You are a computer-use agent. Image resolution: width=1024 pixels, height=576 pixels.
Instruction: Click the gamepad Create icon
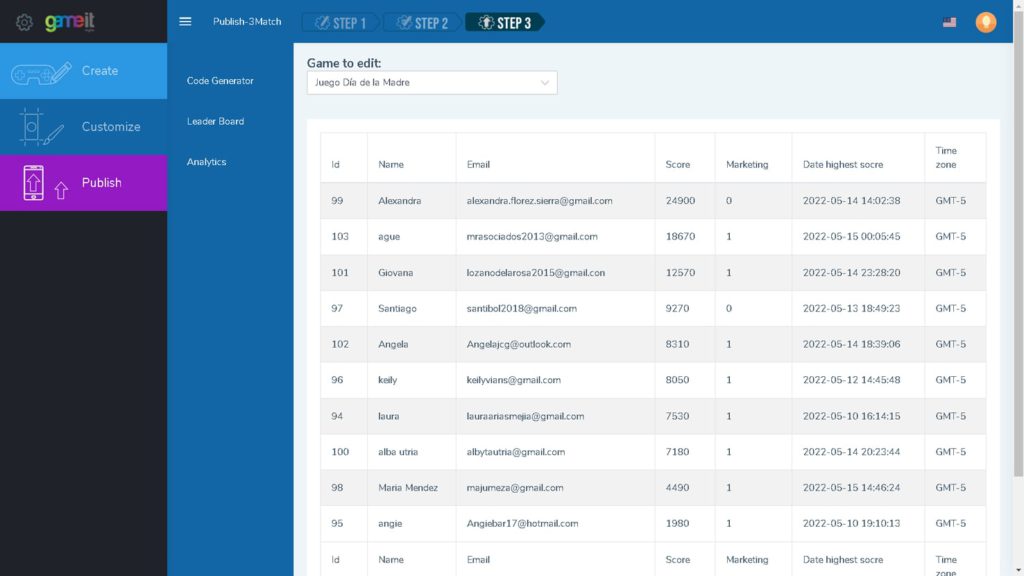point(41,72)
